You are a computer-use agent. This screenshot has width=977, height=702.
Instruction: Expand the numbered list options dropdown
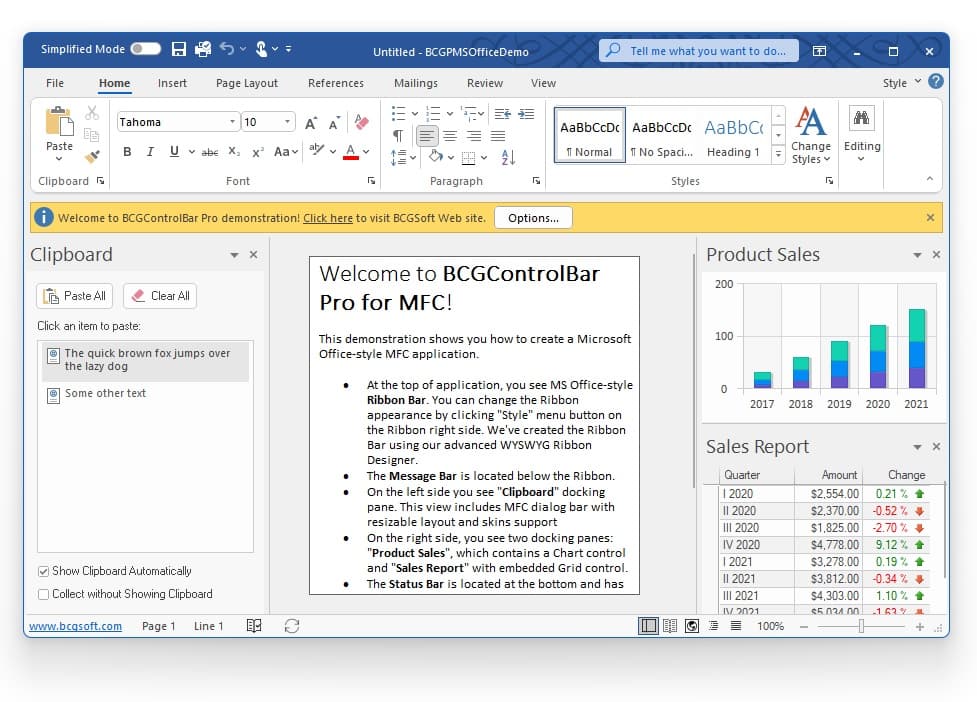450,113
